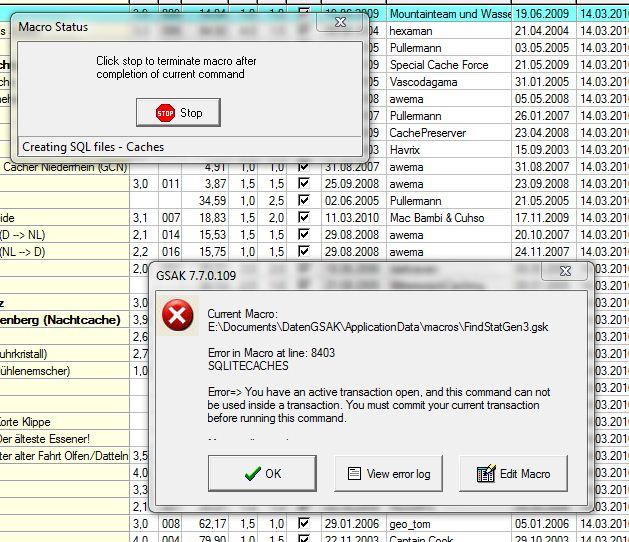Screen dimensions: 629x542
Task: Click the Special Cache Force cell
Action: tap(449, 65)
